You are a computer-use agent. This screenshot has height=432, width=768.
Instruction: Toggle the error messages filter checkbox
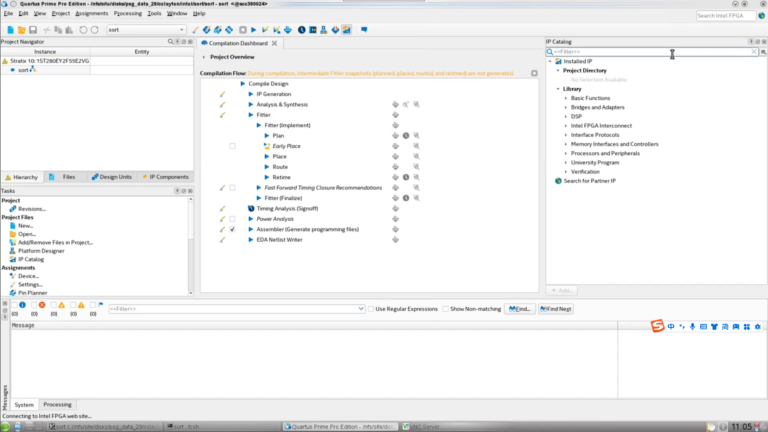pos(34,305)
